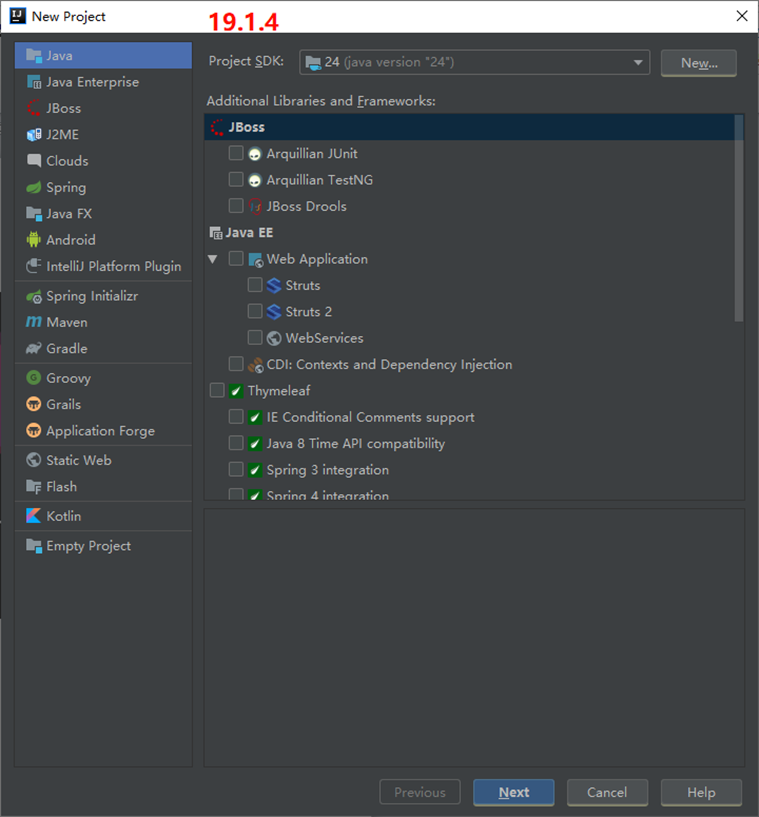Viewport: 759px width, 817px height.
Task: Click the New... SDK button
Action: click(x=699, y=63)
